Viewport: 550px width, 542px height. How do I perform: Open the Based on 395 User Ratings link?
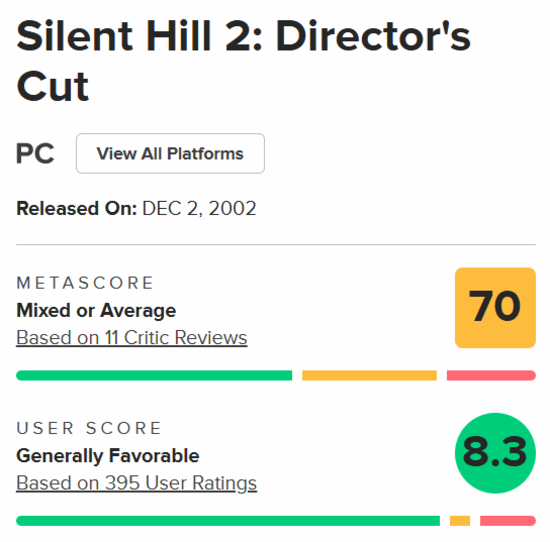pos(136,483)
